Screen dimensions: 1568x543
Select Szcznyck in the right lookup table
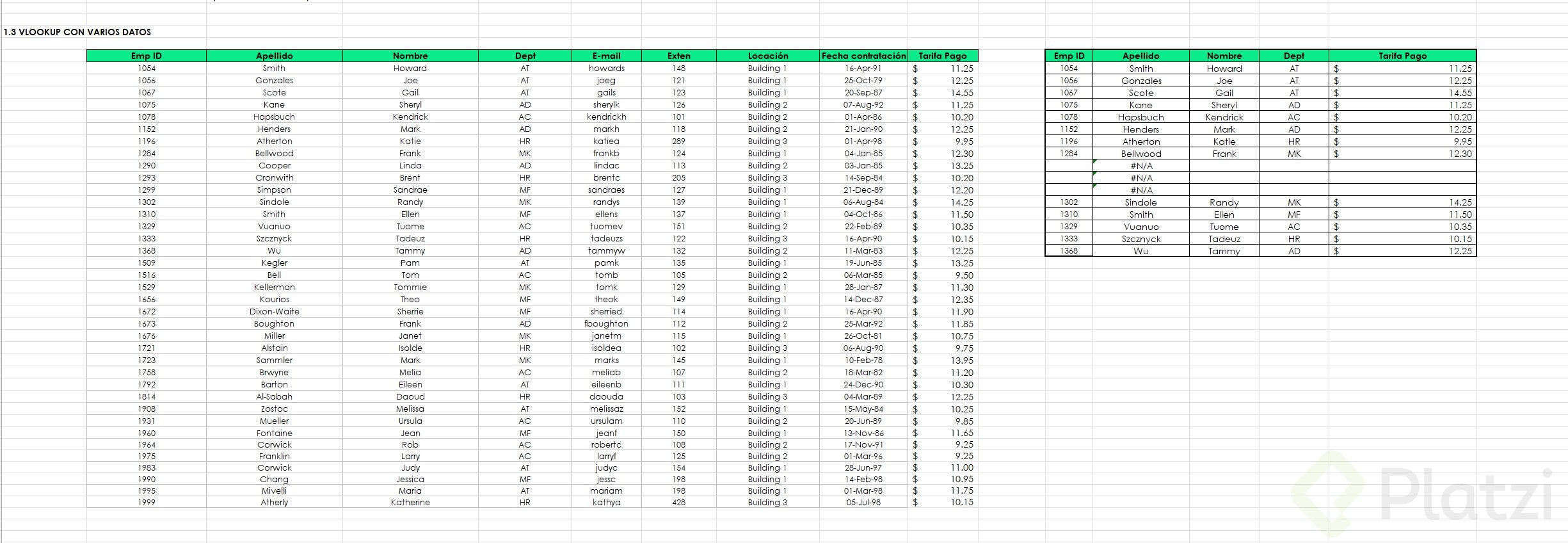pyautogui.click(x=1140, y=239)
